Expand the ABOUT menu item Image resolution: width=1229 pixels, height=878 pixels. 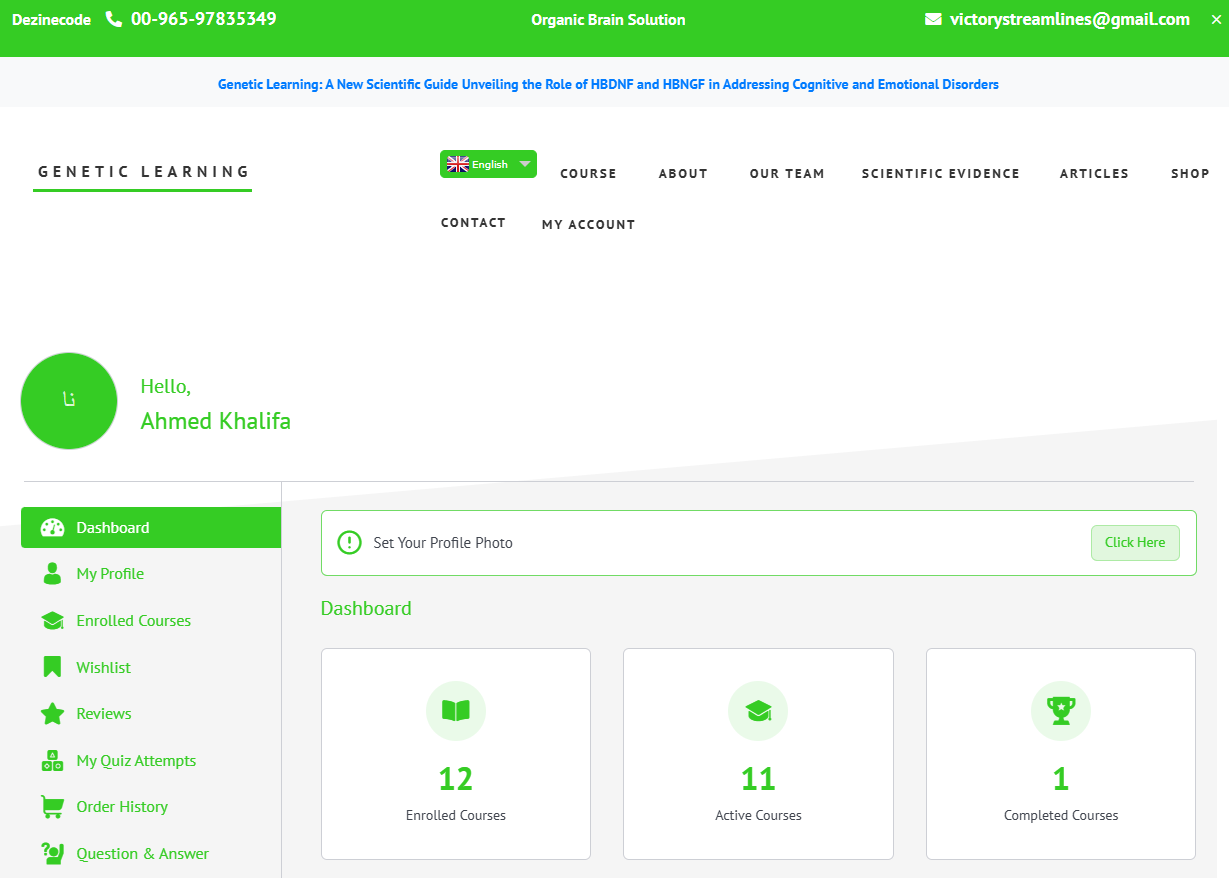(683, 173)
